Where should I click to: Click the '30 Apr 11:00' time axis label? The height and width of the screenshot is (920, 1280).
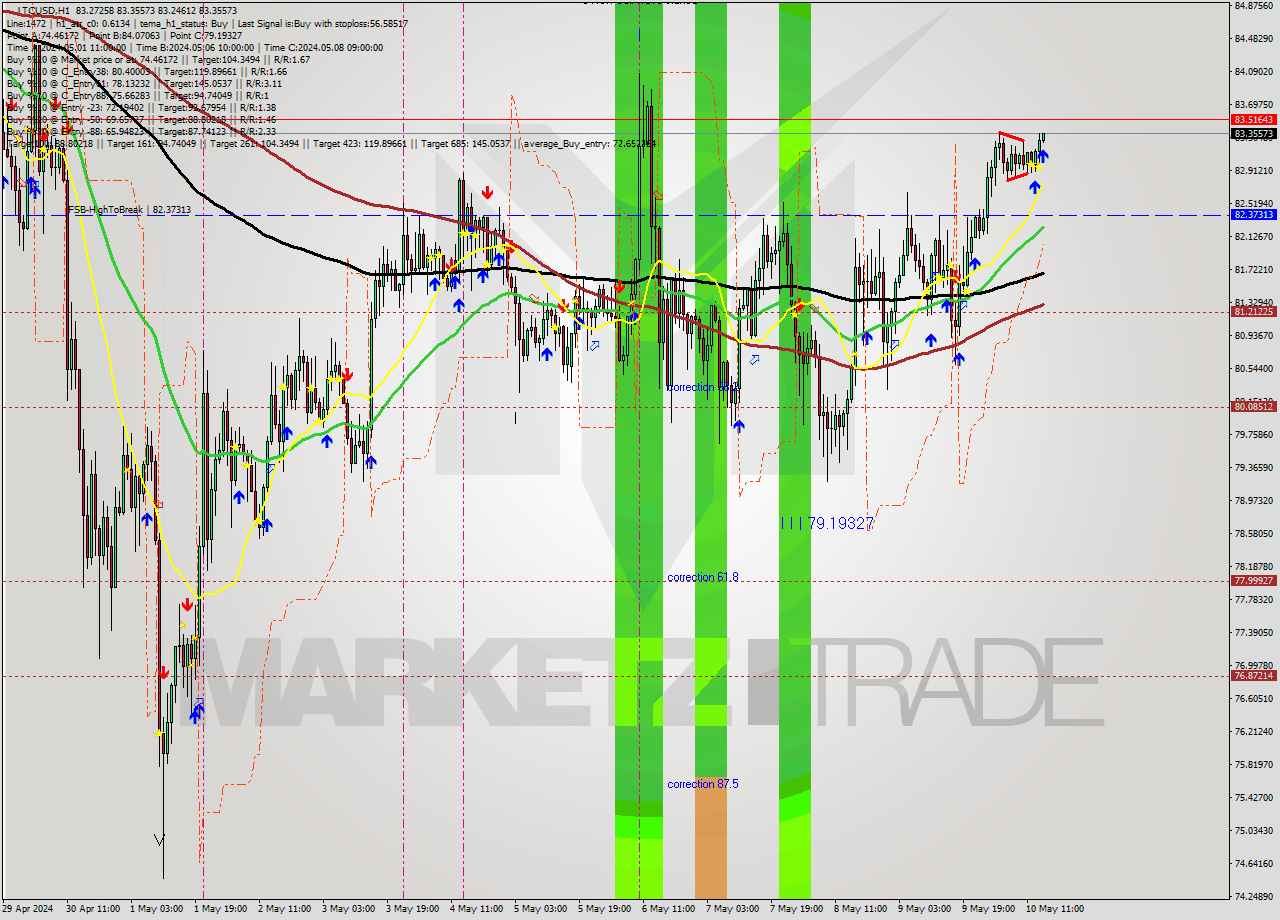(92, 909)
